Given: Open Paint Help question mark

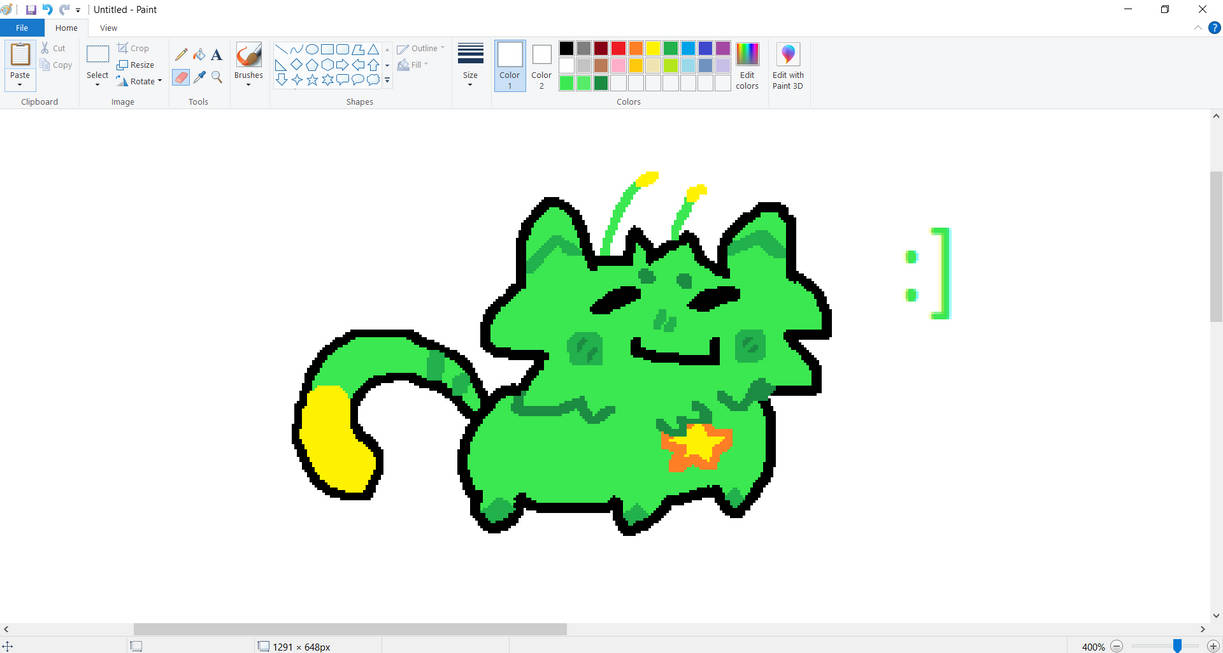Looking at the screenshot, I should pyautogui.click(x=1215, y=28).
